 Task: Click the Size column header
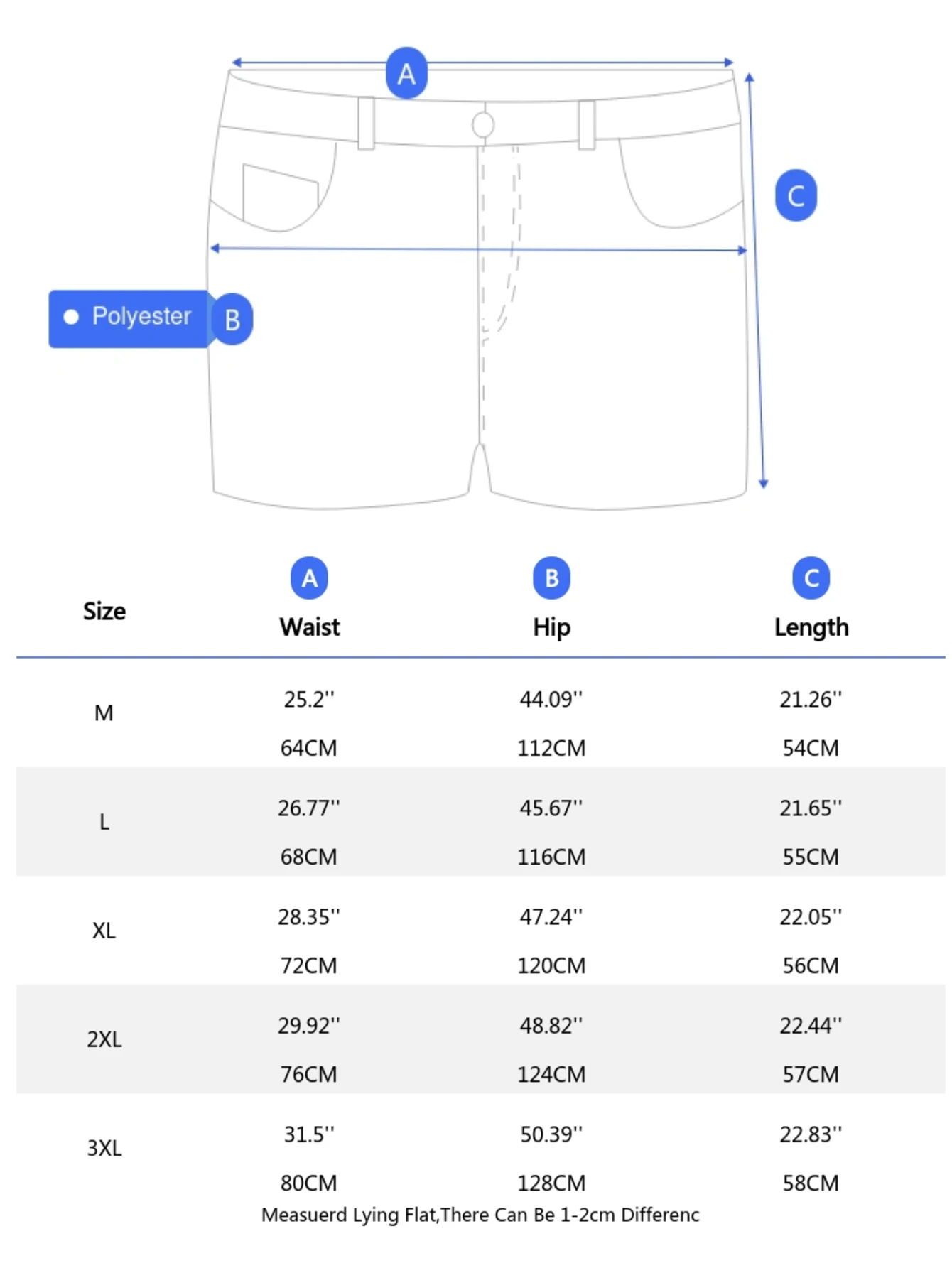coord(104,611)
